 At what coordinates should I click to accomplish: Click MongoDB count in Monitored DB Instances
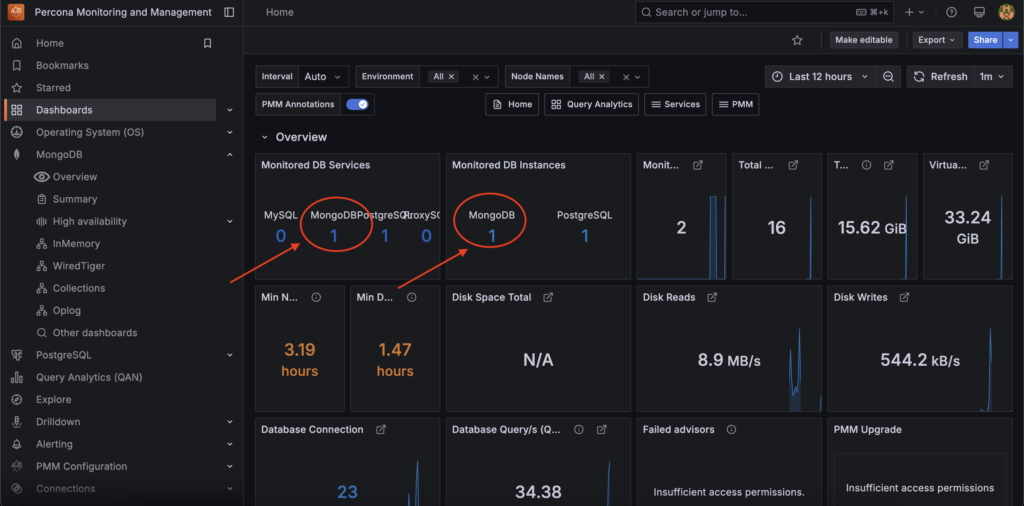click(x=492, y=236)
